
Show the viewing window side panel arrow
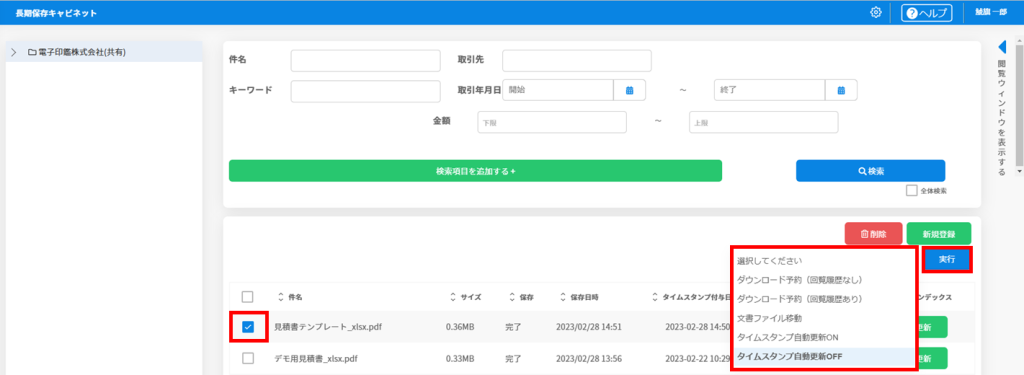1002,47
